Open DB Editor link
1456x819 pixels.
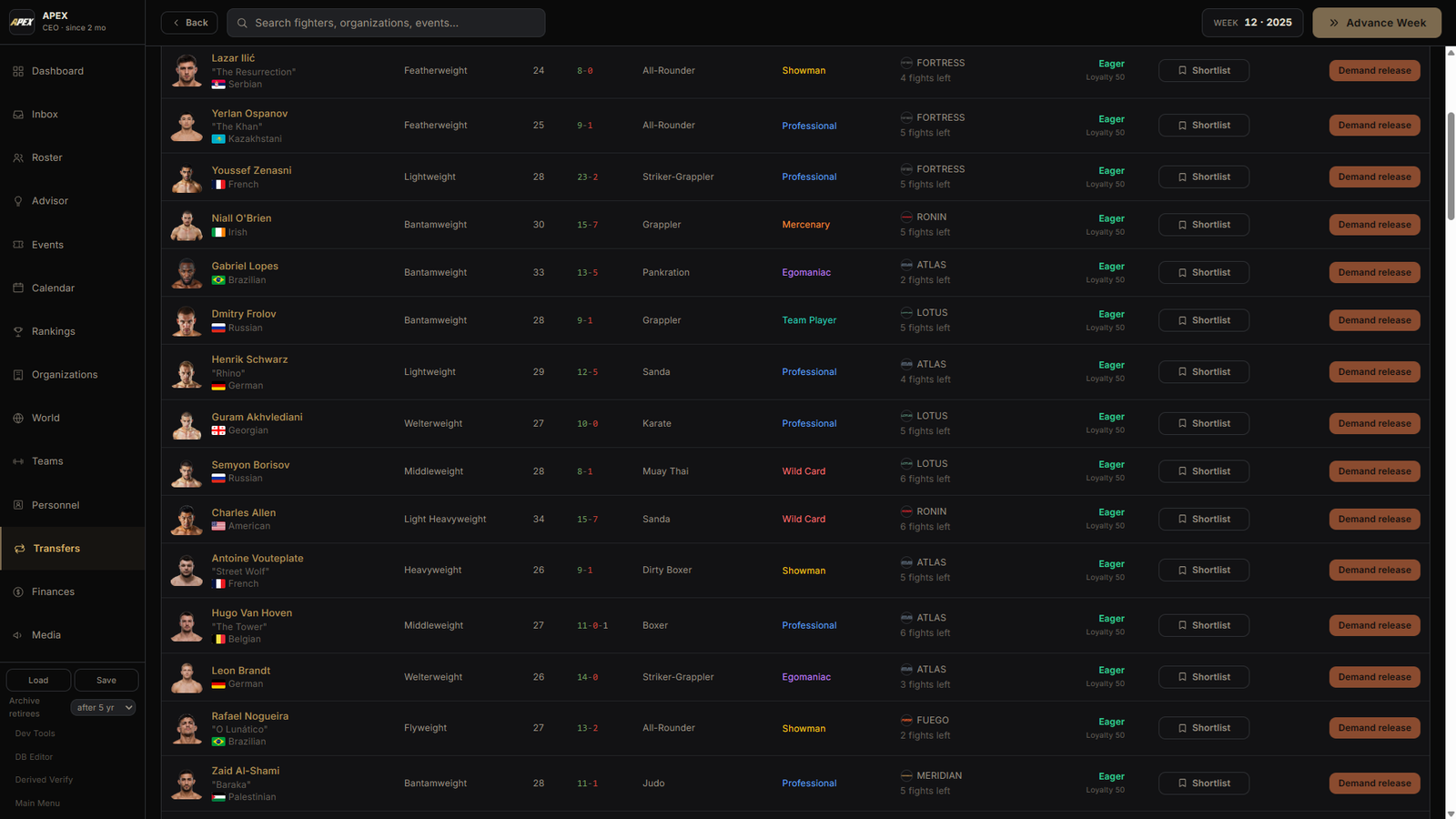coord(35,757)
